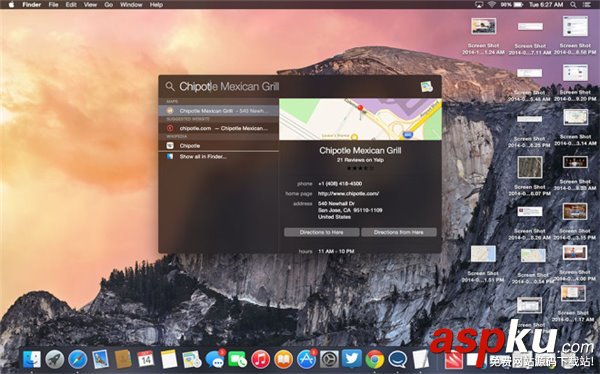Open the Finder menu
This screenshot has width=600, height=374.
click(31, 5)
